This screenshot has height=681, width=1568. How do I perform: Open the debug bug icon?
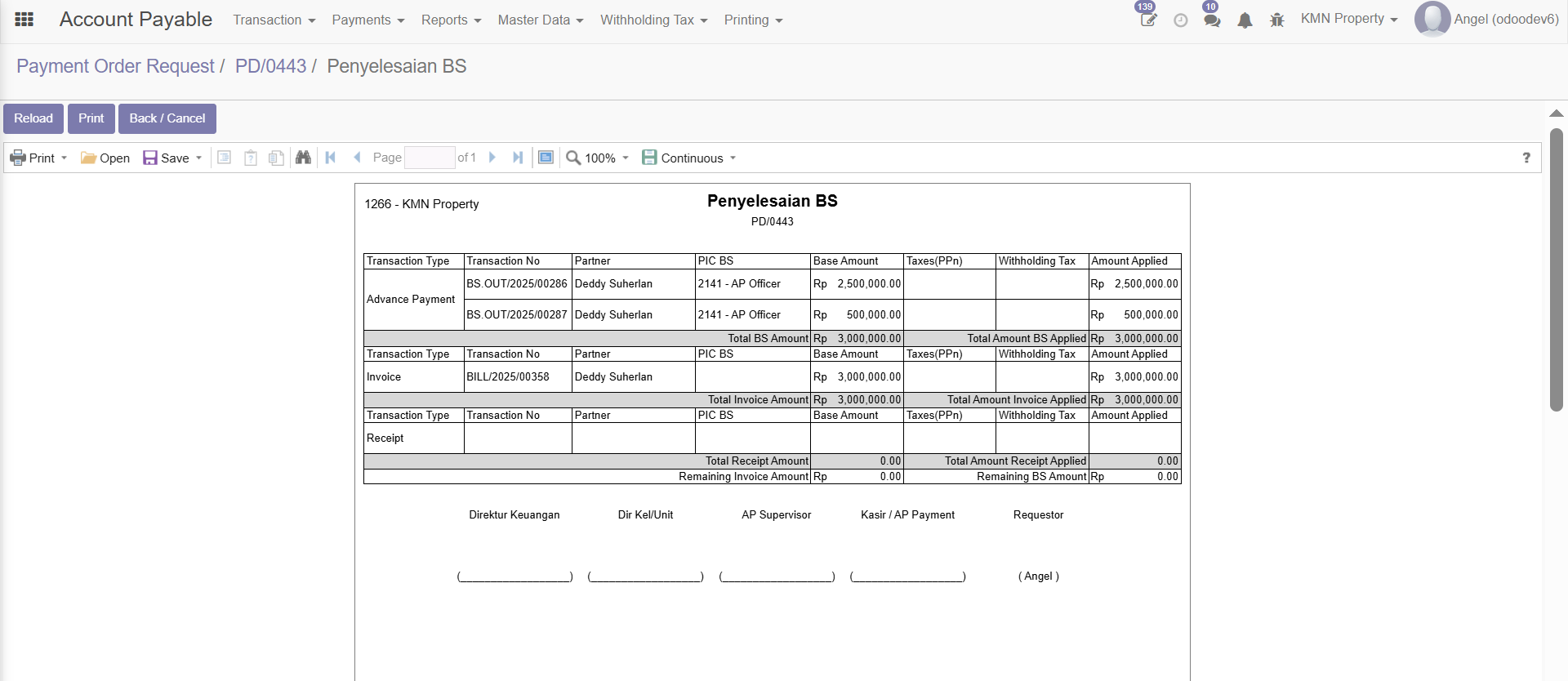[1277, 20]
